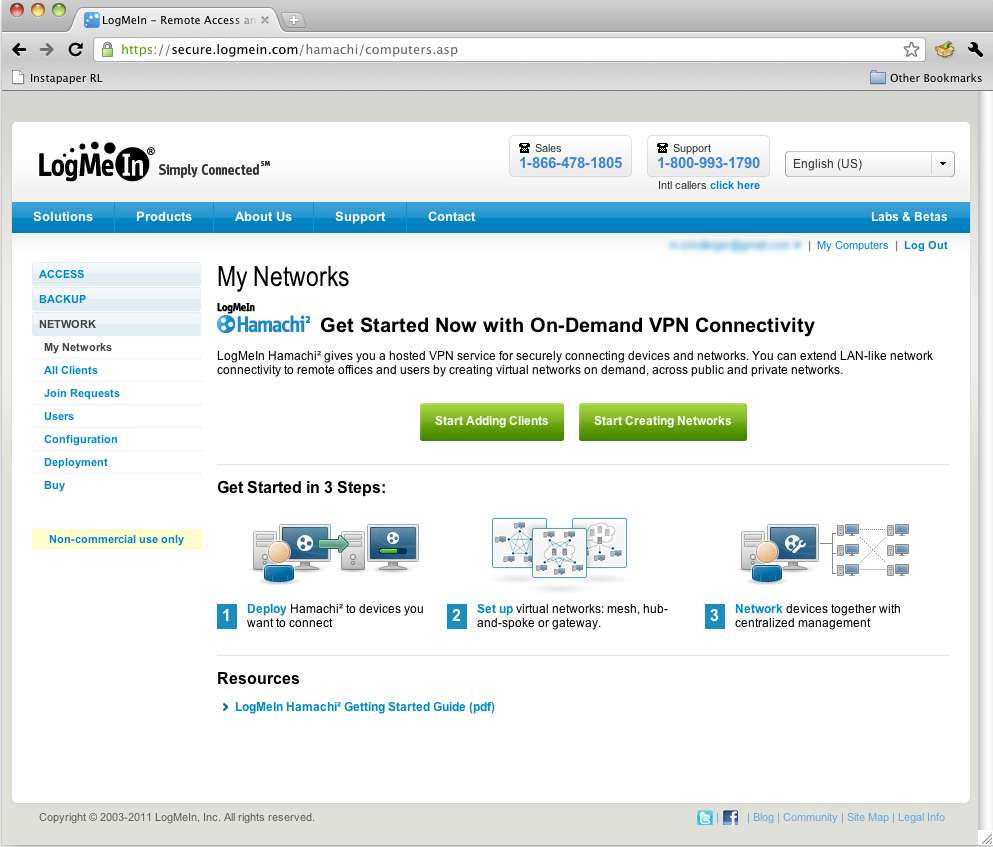Open the Twitter icon in the footer
The height and width of the screenshot is (847, 993).
point(704,818)
